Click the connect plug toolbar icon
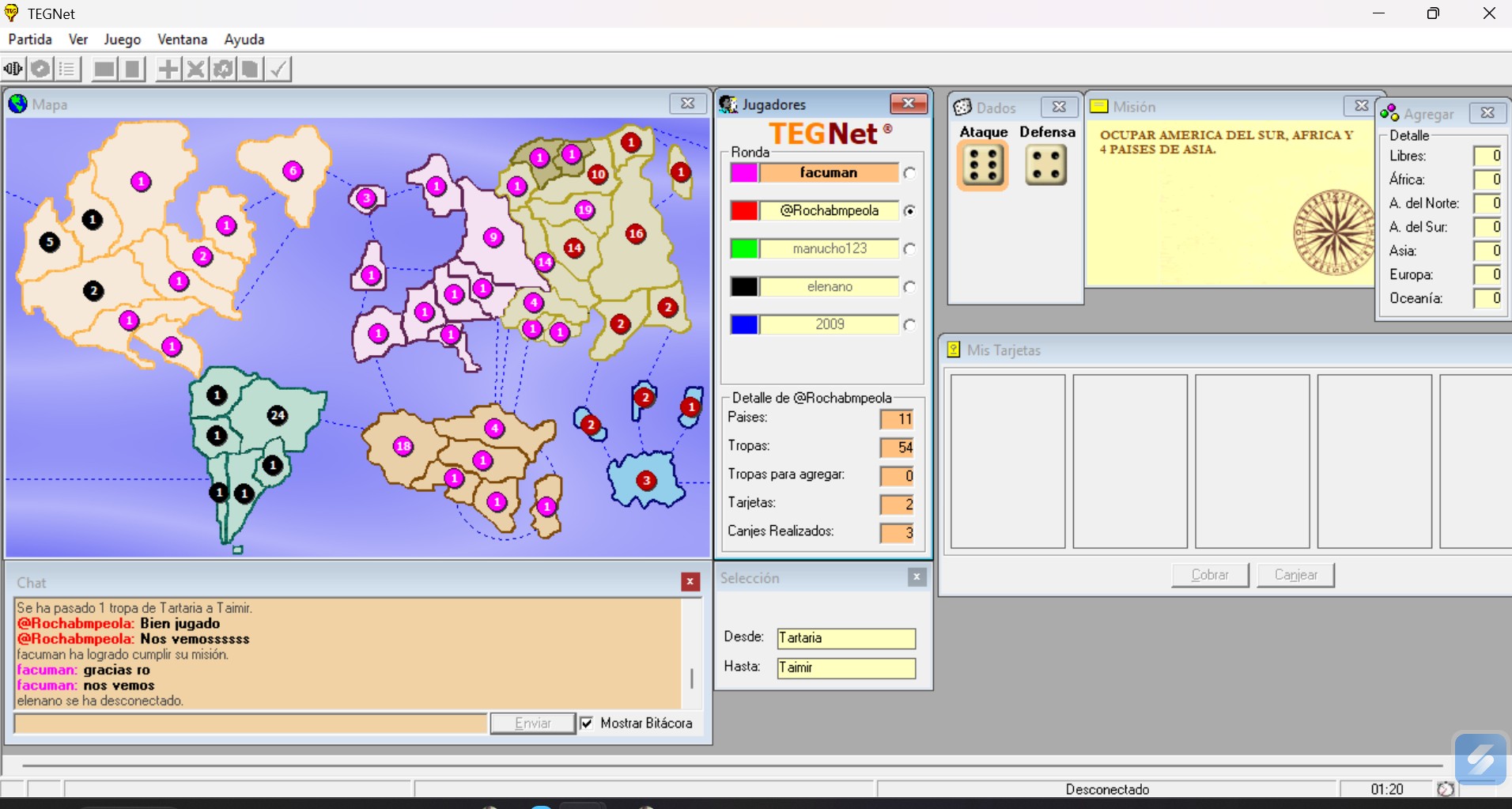This screenshot has height=809, width=1512. (13, 70)
